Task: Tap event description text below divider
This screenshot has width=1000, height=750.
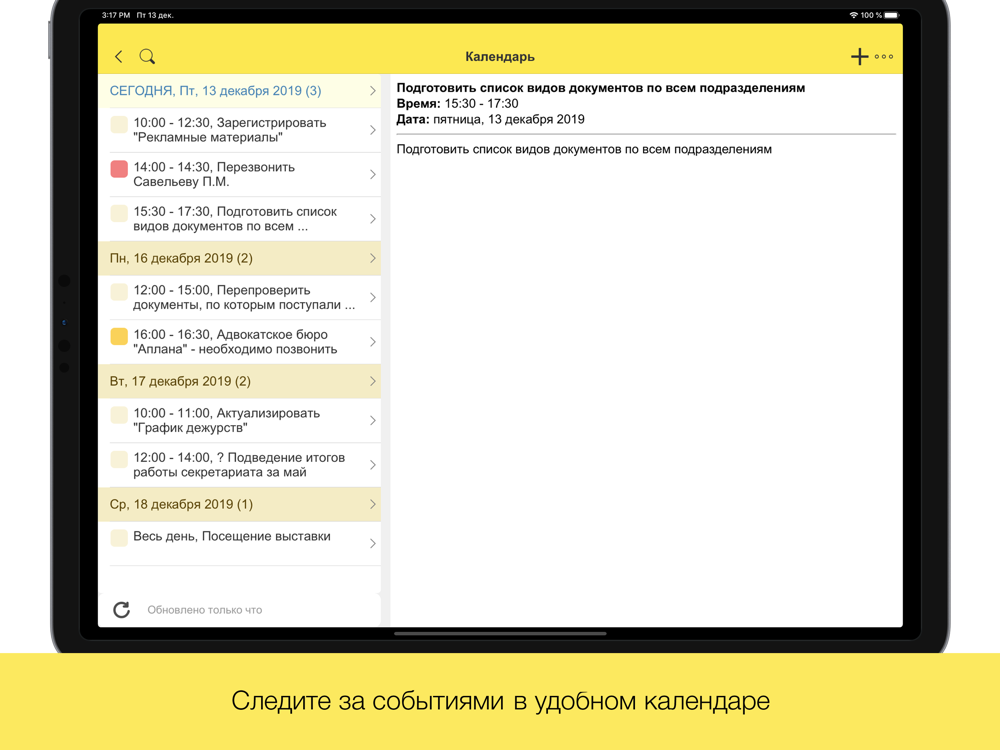Action: (x=584, y=149)
